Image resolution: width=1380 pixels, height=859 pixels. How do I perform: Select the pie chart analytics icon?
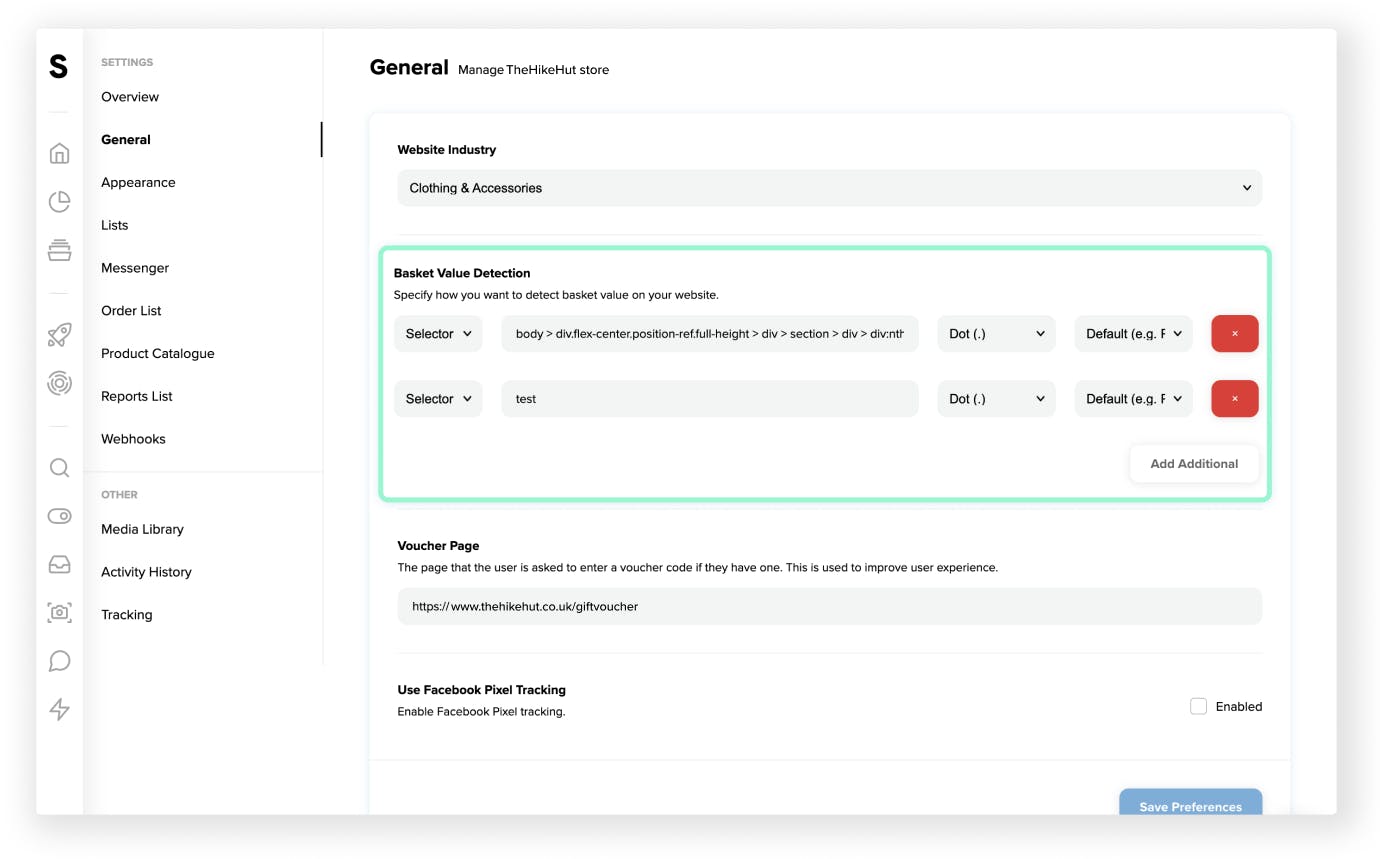coord(59,201)
